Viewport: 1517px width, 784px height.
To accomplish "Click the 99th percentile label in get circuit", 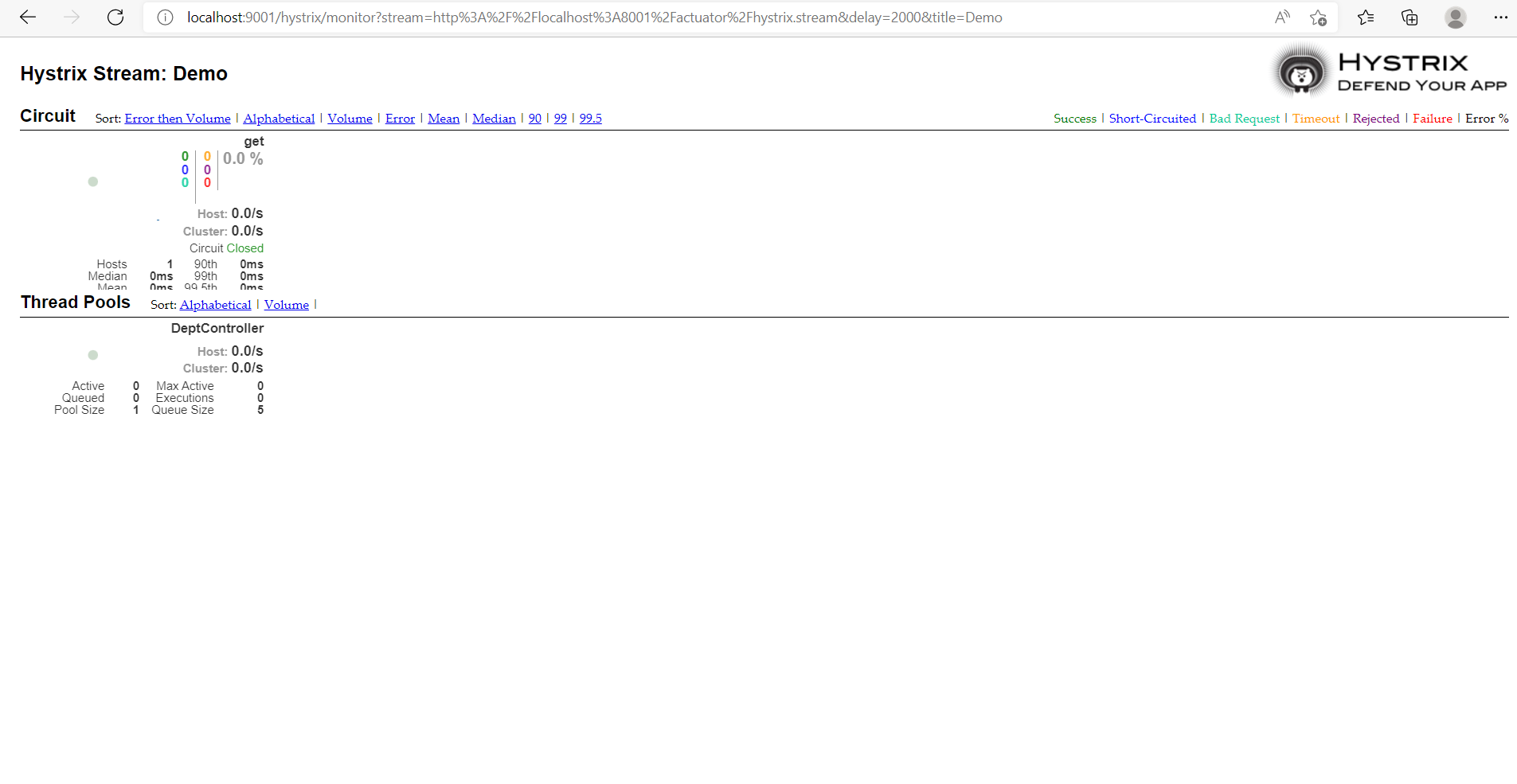I will 205,276.
